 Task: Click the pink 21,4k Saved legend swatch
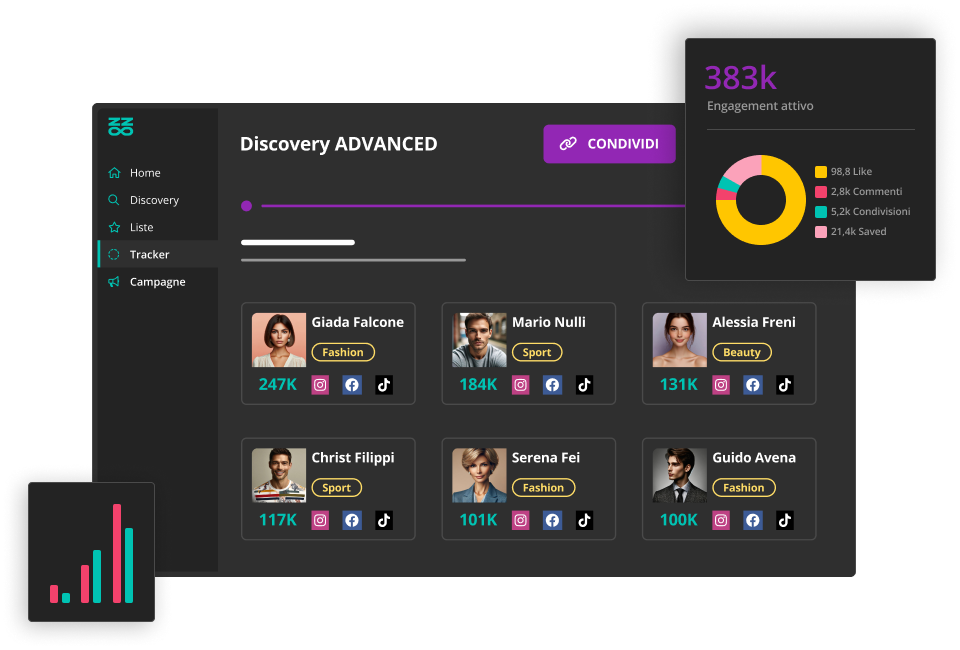pos(821,232)
